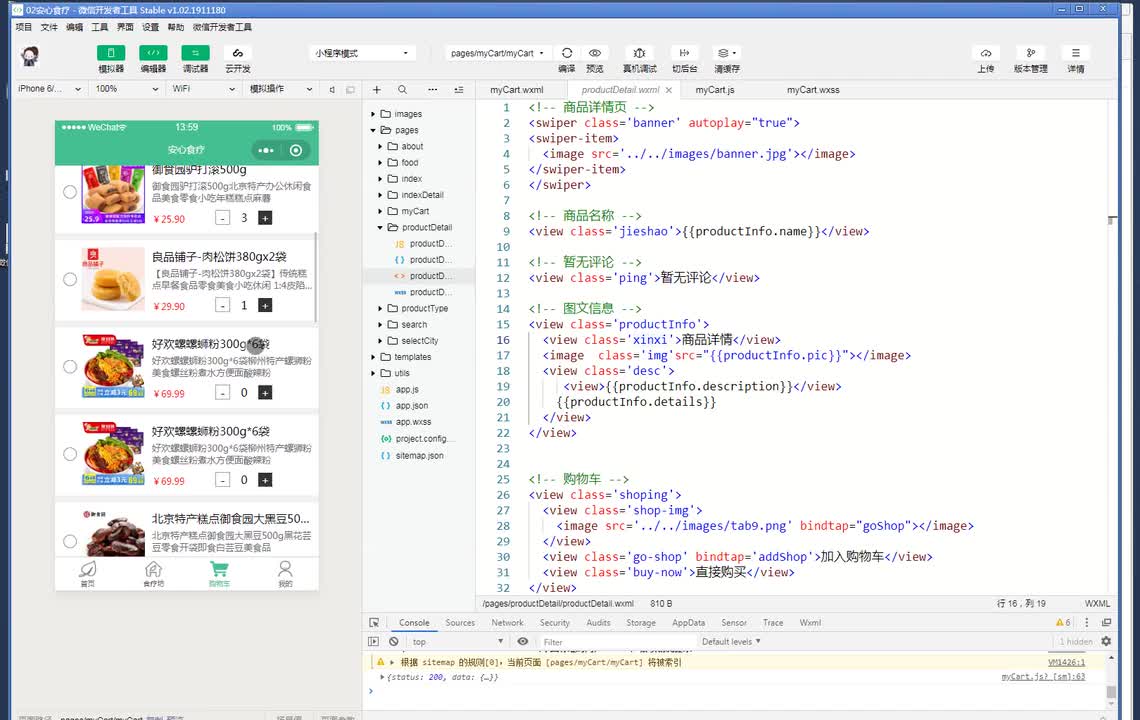Open the 小程序模式 mode dropdown
The width and height of the screenshot is (1140, 720).
coord(362,53)
